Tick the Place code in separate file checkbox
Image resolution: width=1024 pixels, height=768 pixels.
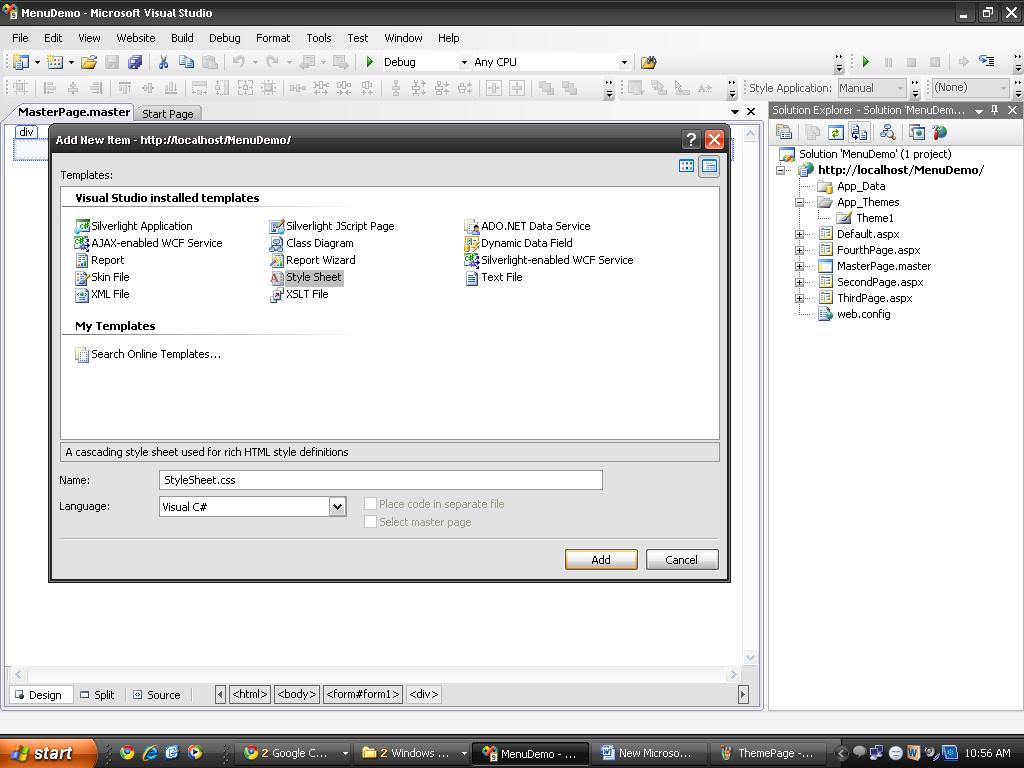pyautogui.click(x=370, y=504)
